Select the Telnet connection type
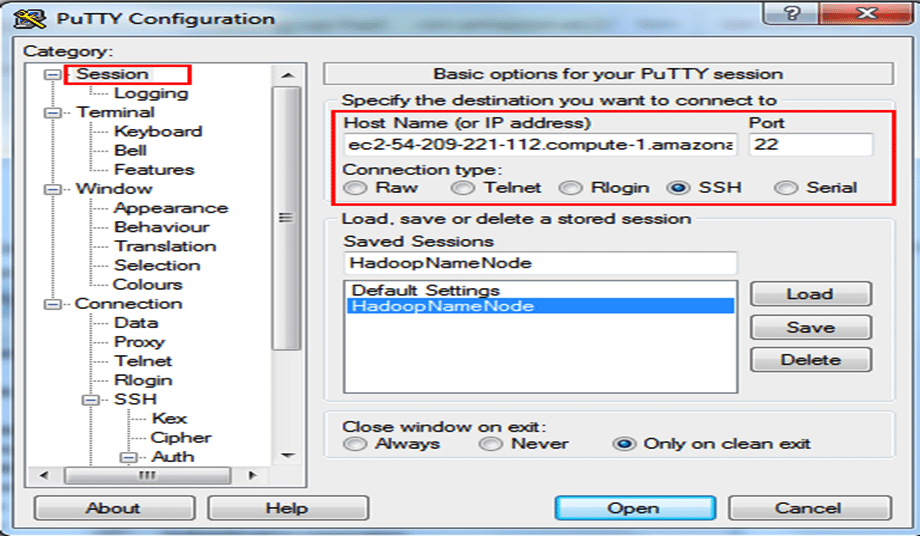920x536 pixels. (463, 188)
